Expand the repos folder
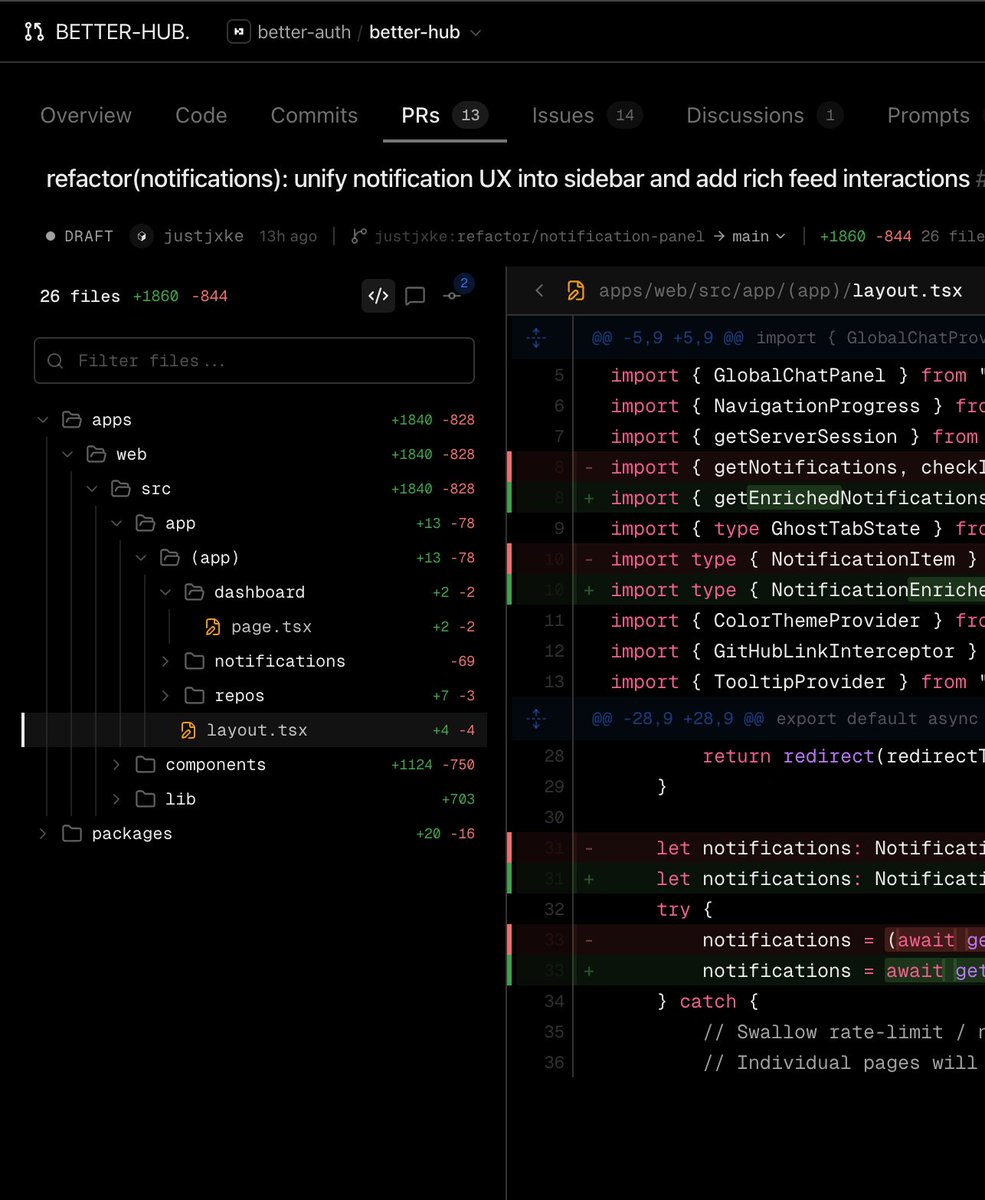The height and width of the screenshot is (1200, 985). (166, 696)
